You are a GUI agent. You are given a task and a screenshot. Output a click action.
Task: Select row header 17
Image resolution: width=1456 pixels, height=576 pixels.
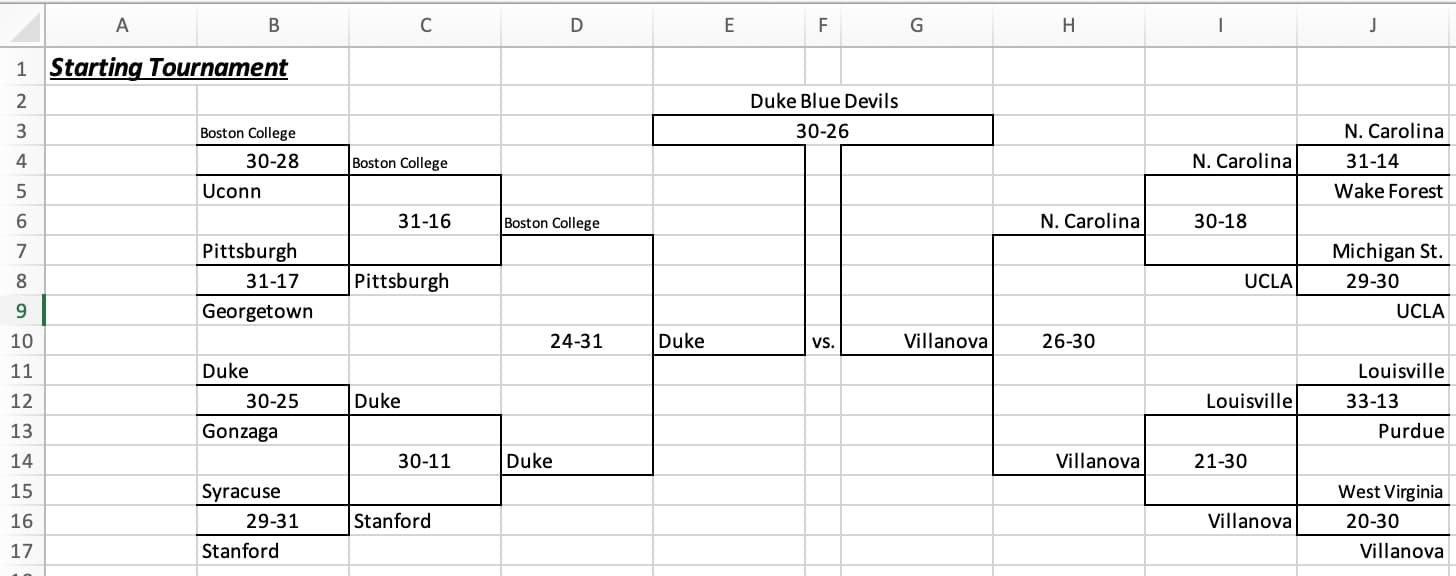click(20, 551)
